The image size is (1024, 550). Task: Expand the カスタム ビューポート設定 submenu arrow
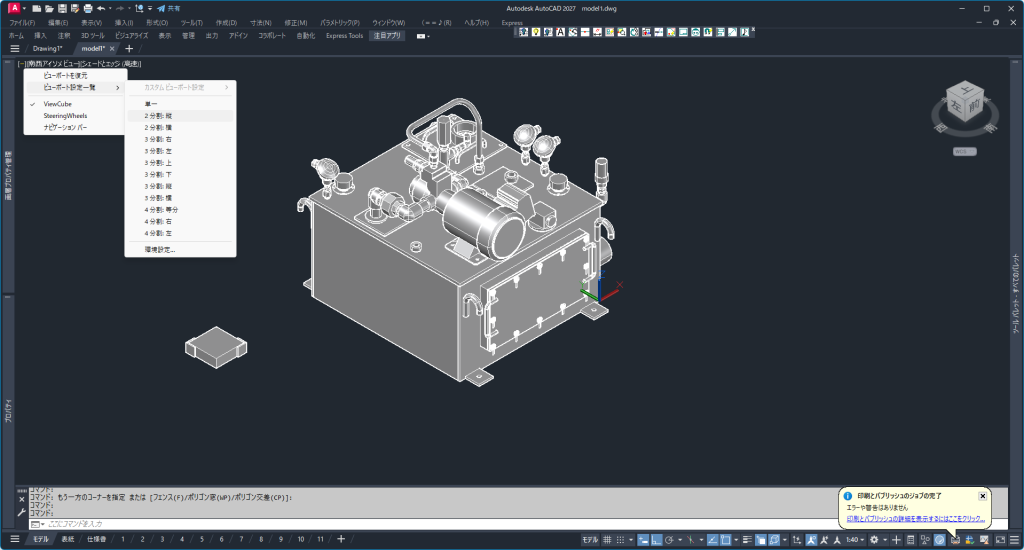tap(226, 88)
